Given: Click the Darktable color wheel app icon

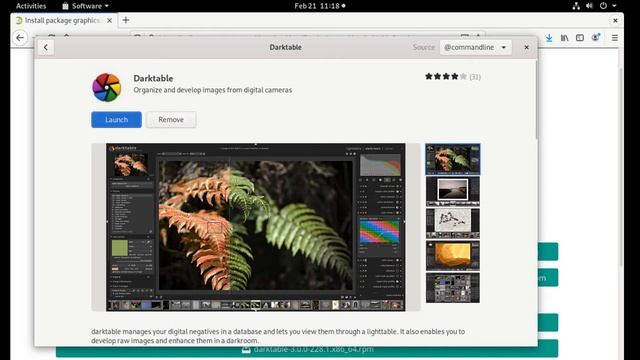Looking at the screenshot, I should (x=107, y=87).
